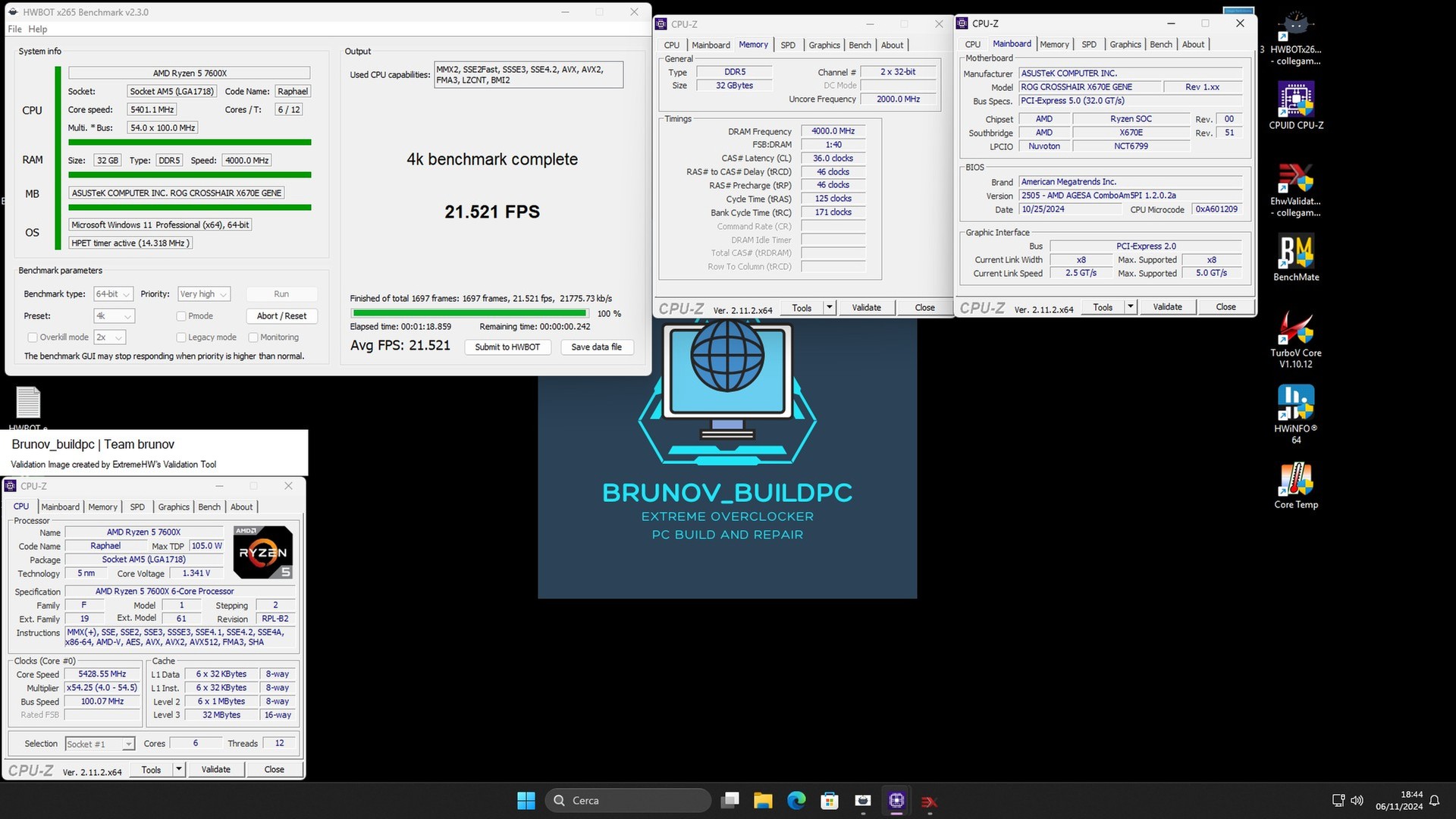Click Validate in CPU-Z Memory window
Viewport: 1456px width, 819px height.
[866, 307]
